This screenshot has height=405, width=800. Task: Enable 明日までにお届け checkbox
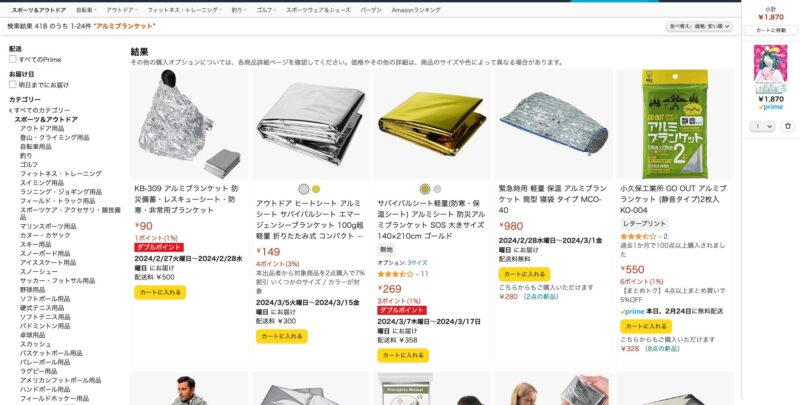click(x=13, y=84)
